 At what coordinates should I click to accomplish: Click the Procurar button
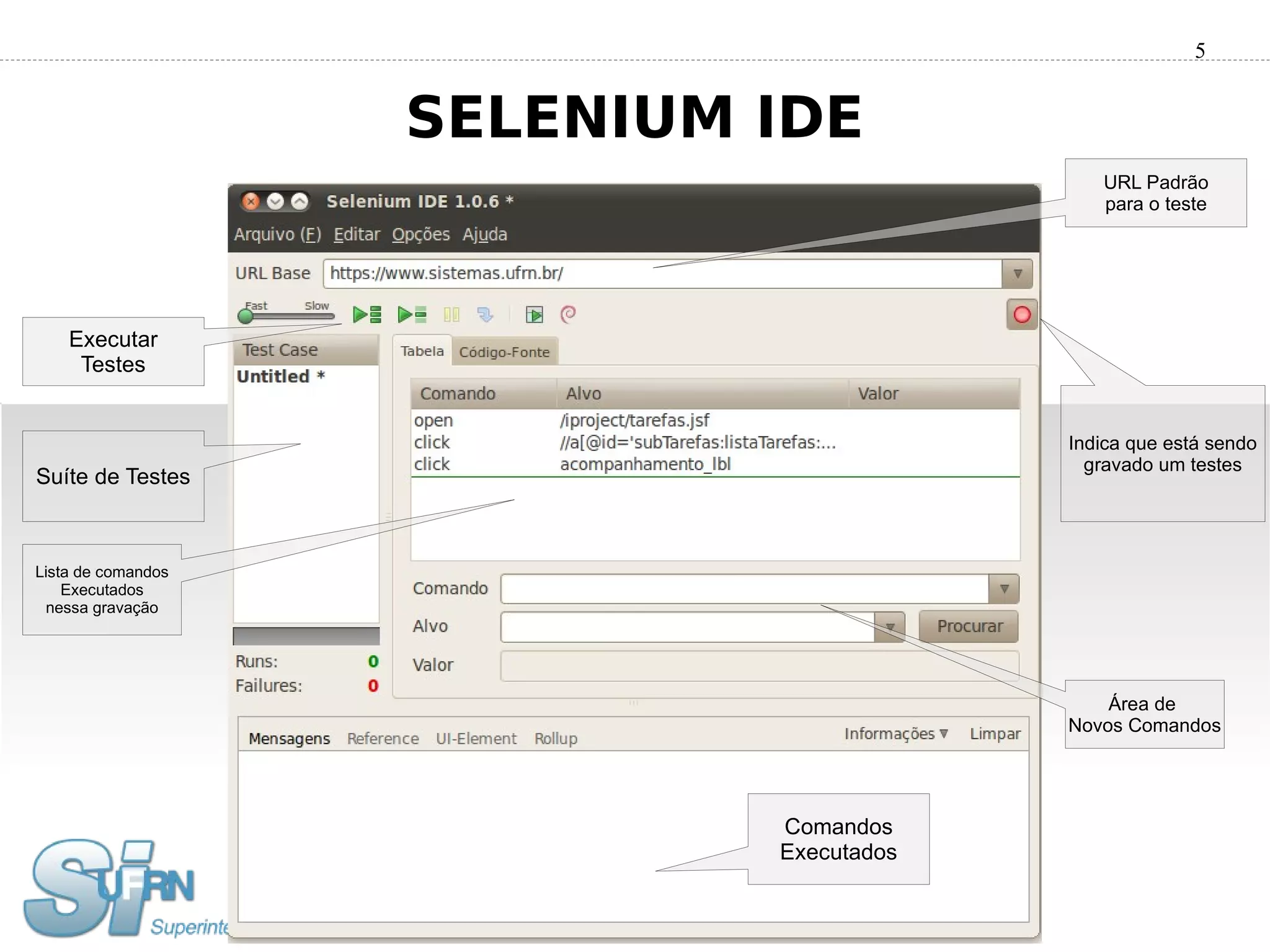(x=969, y=626)
